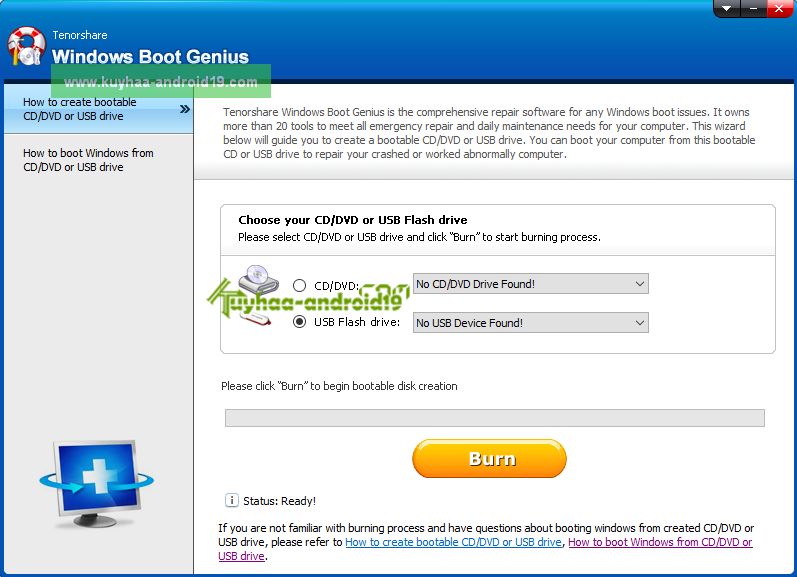
Task: Click the Status: Ready! text
Action: (x=280, y=501)
